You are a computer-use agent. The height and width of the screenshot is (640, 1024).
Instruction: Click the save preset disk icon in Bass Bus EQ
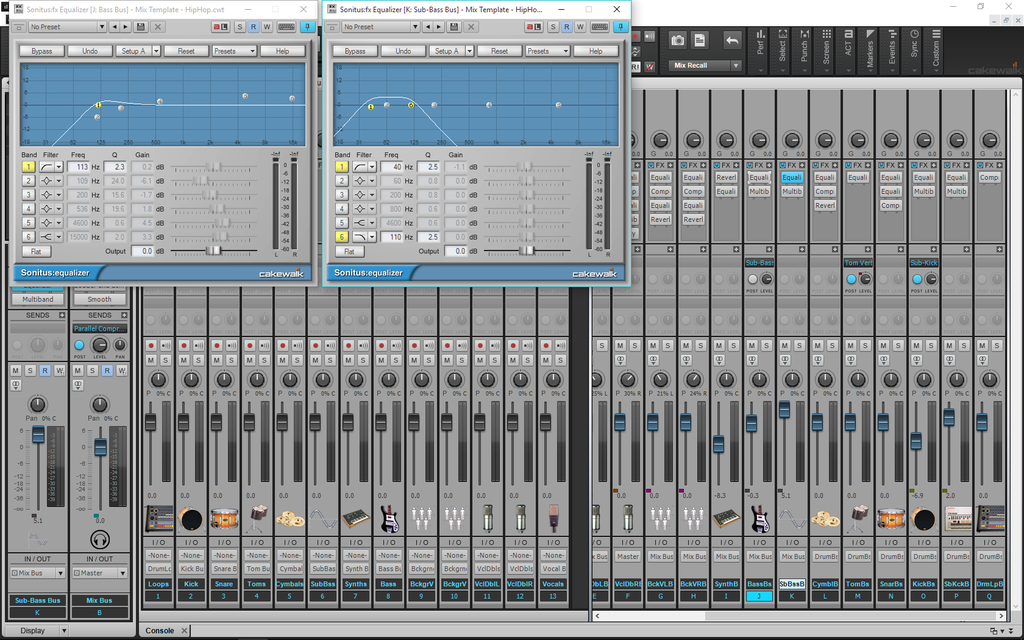tap(140, 27)
